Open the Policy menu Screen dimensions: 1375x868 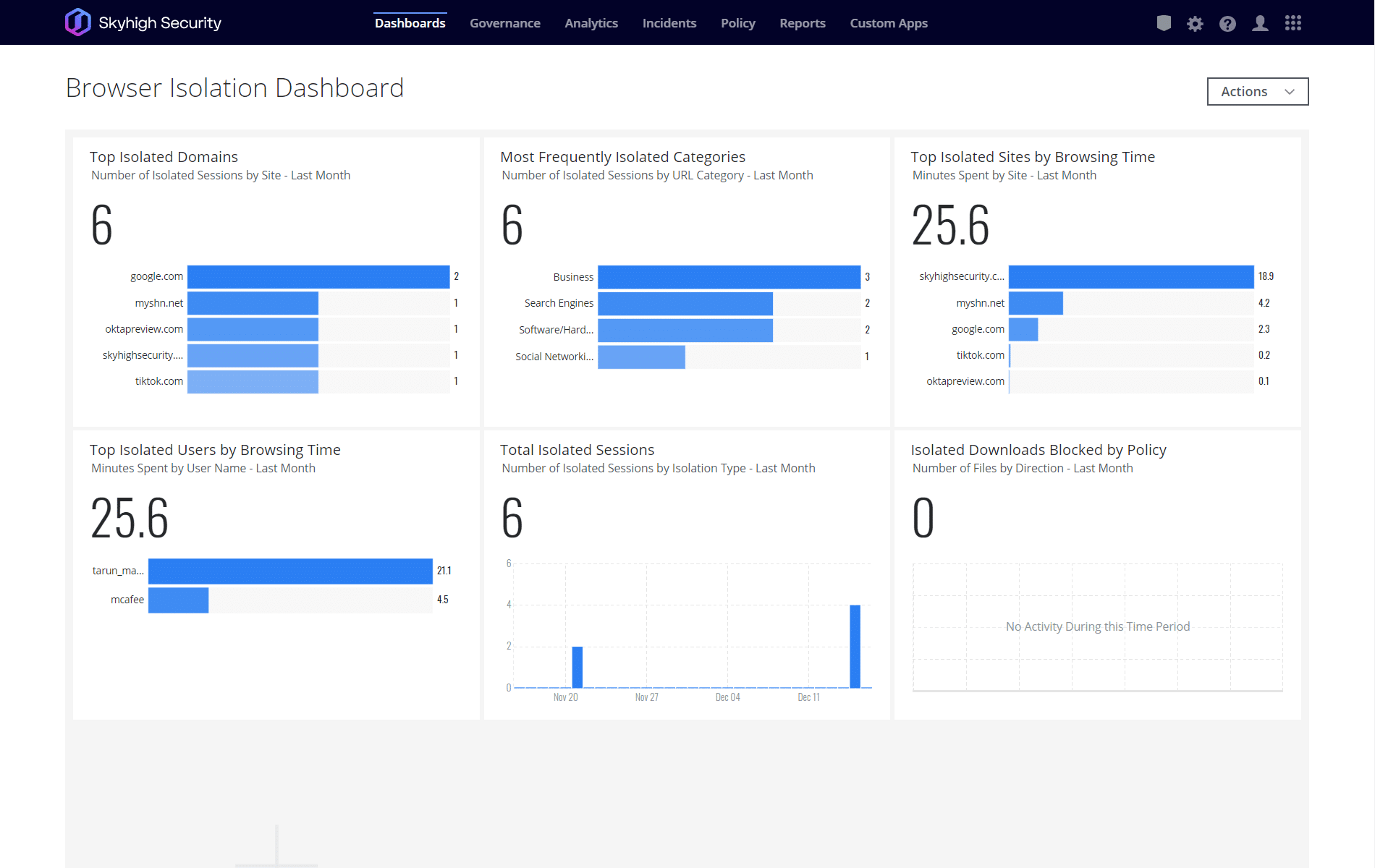(x=737, y=23)
